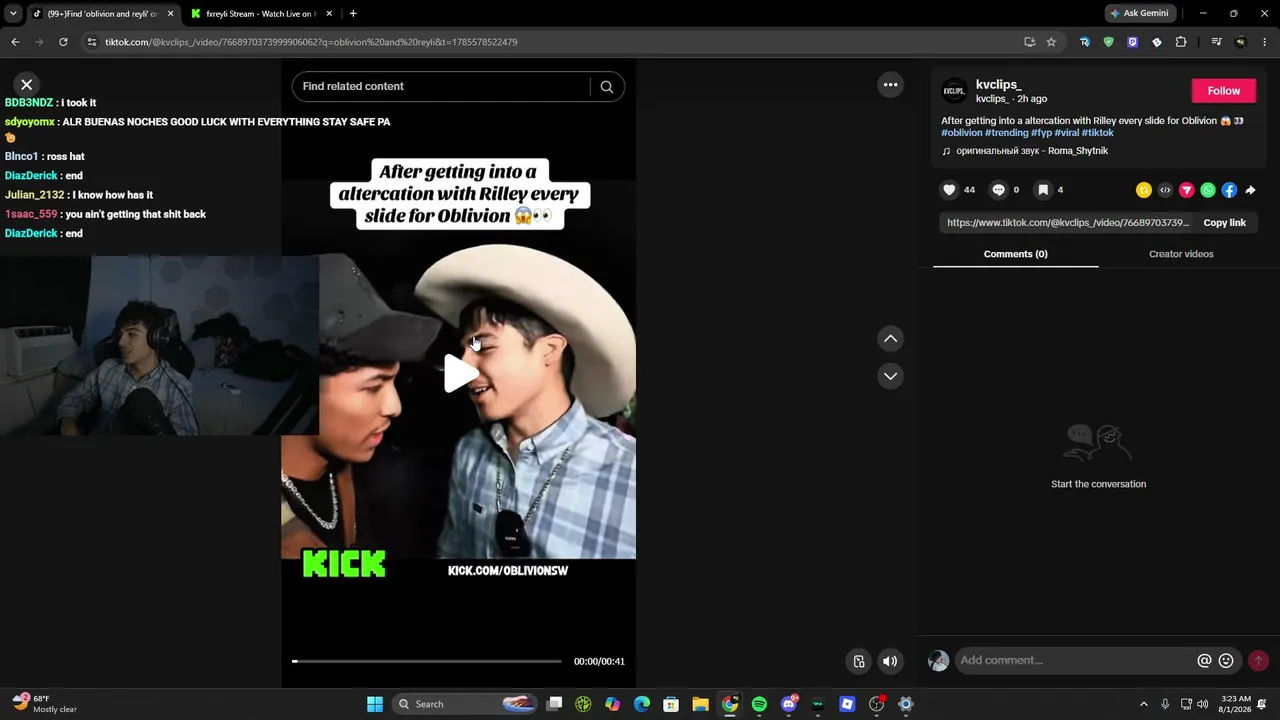Switch to the Creator videos tab

coord(1181,254)
